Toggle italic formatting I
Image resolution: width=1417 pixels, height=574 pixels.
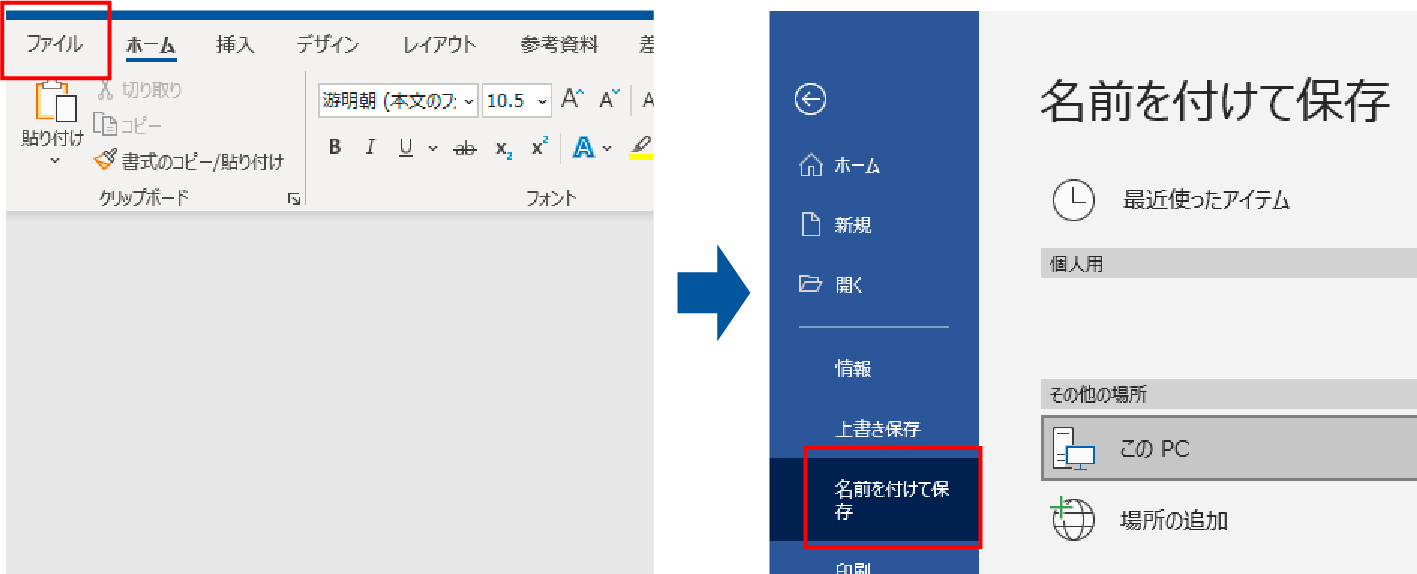tap(369, 148)
